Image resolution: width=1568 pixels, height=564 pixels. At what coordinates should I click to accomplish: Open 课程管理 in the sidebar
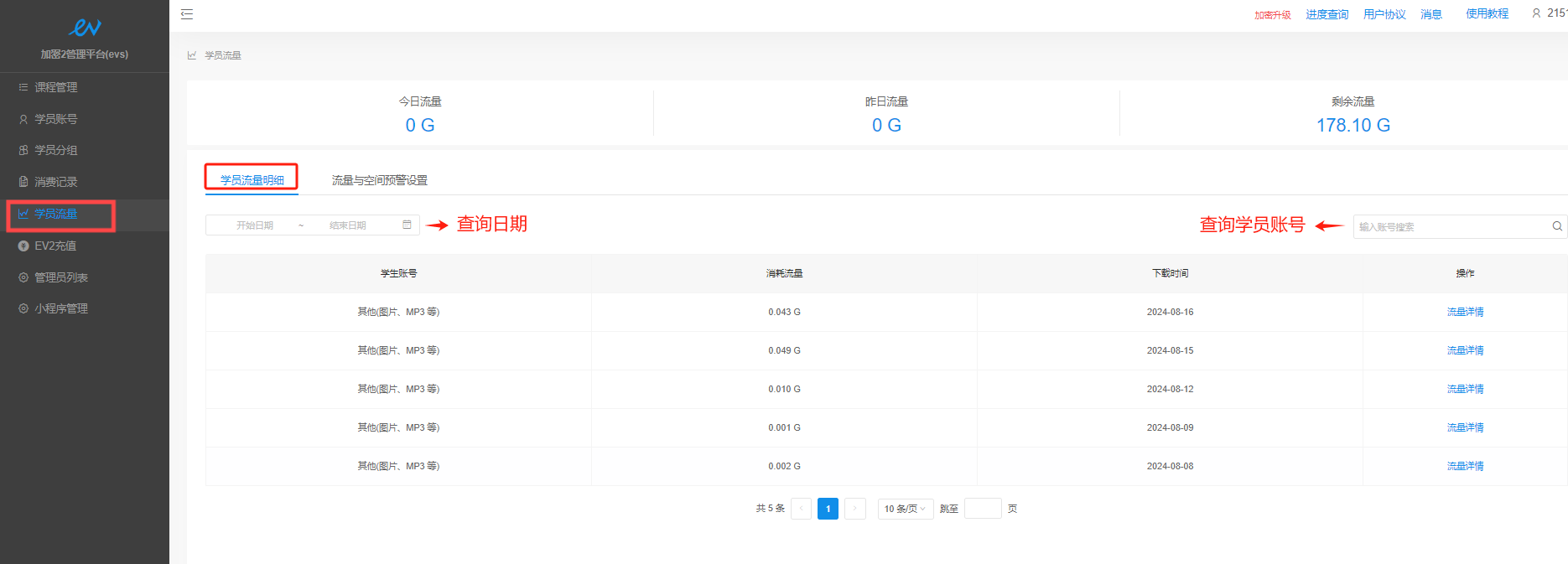click(55, 87)
